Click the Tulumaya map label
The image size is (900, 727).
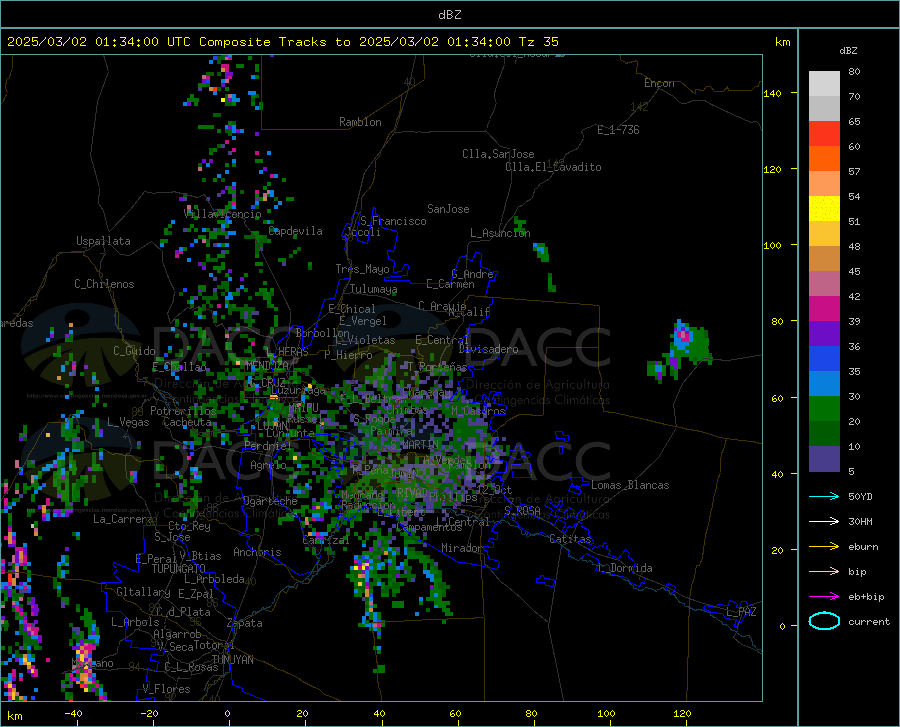click(x=373, y=289)
